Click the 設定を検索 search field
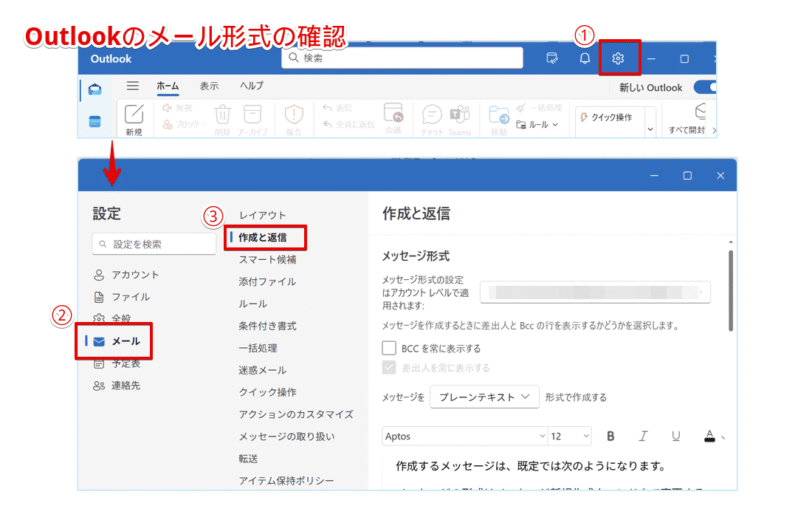812x517 pixels. point(154,243)
